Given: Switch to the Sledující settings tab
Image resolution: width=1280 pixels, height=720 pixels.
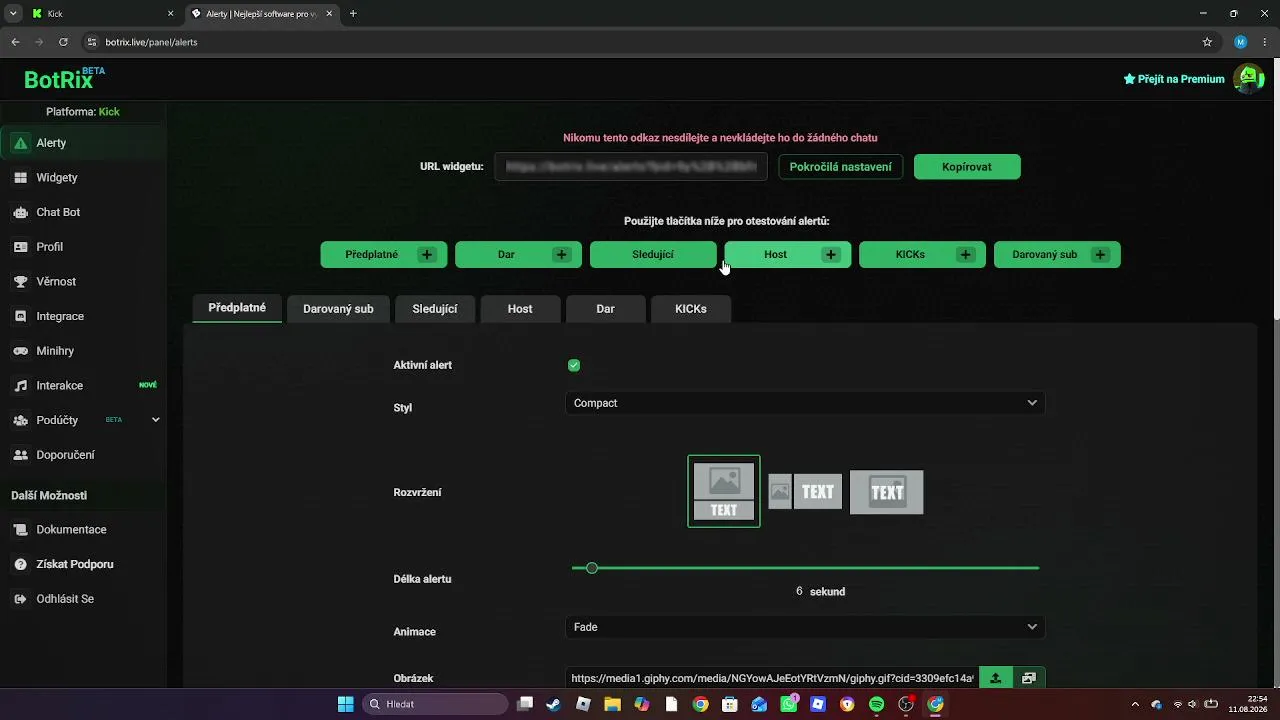Looking at the screenshot, I should click(435, 309).
